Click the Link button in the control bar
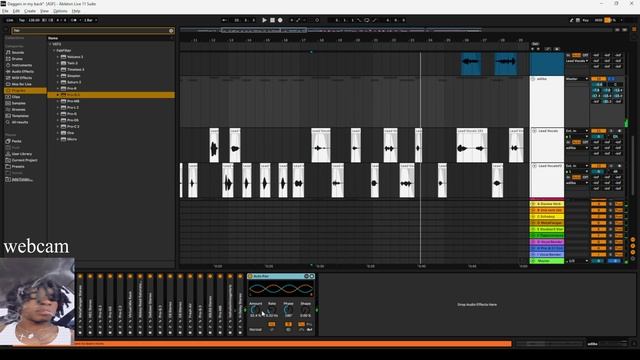The width and height of the screenshot is (640, 360). (10, 20)
